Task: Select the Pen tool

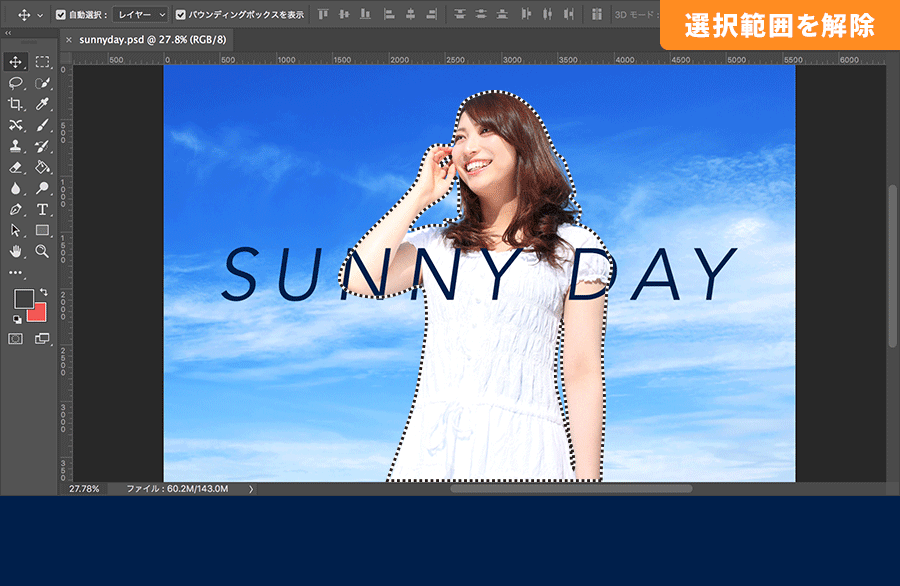Action: pos(15,209)
